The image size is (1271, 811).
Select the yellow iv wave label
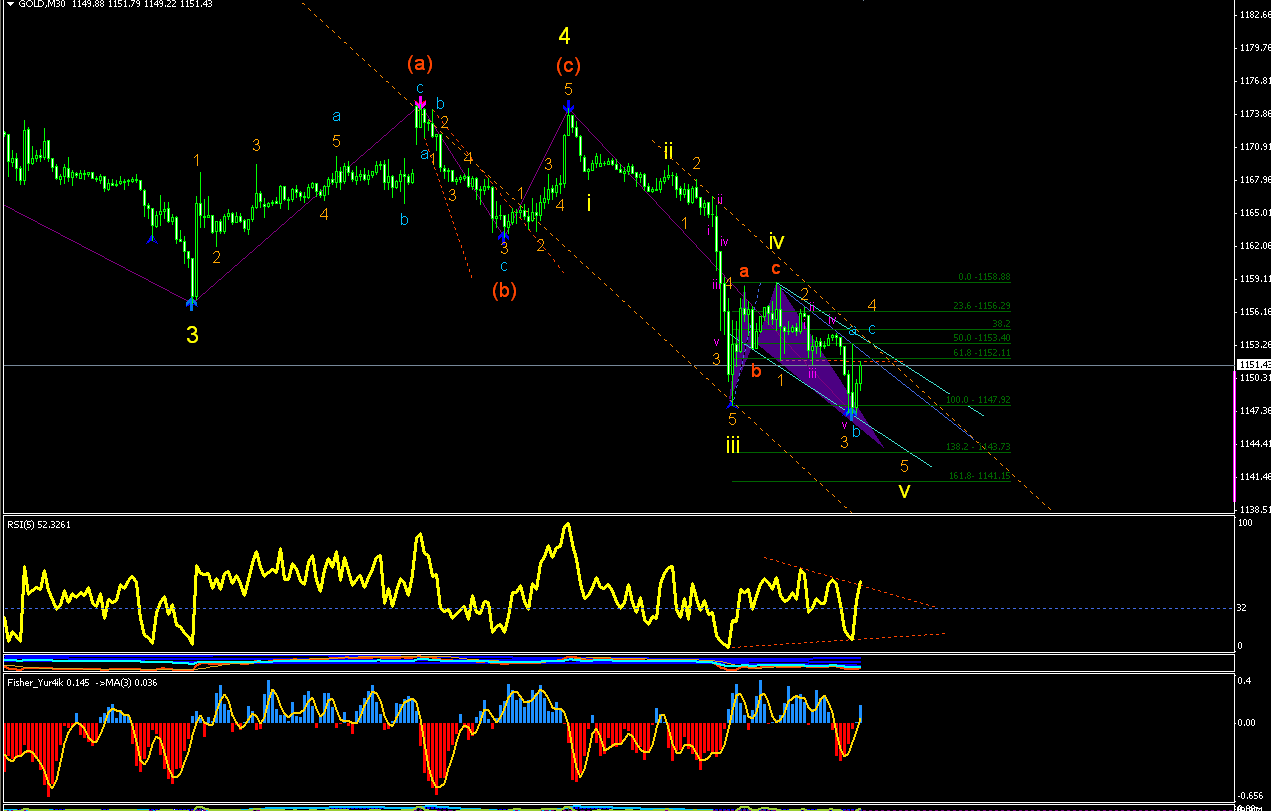tap(776, 241)
